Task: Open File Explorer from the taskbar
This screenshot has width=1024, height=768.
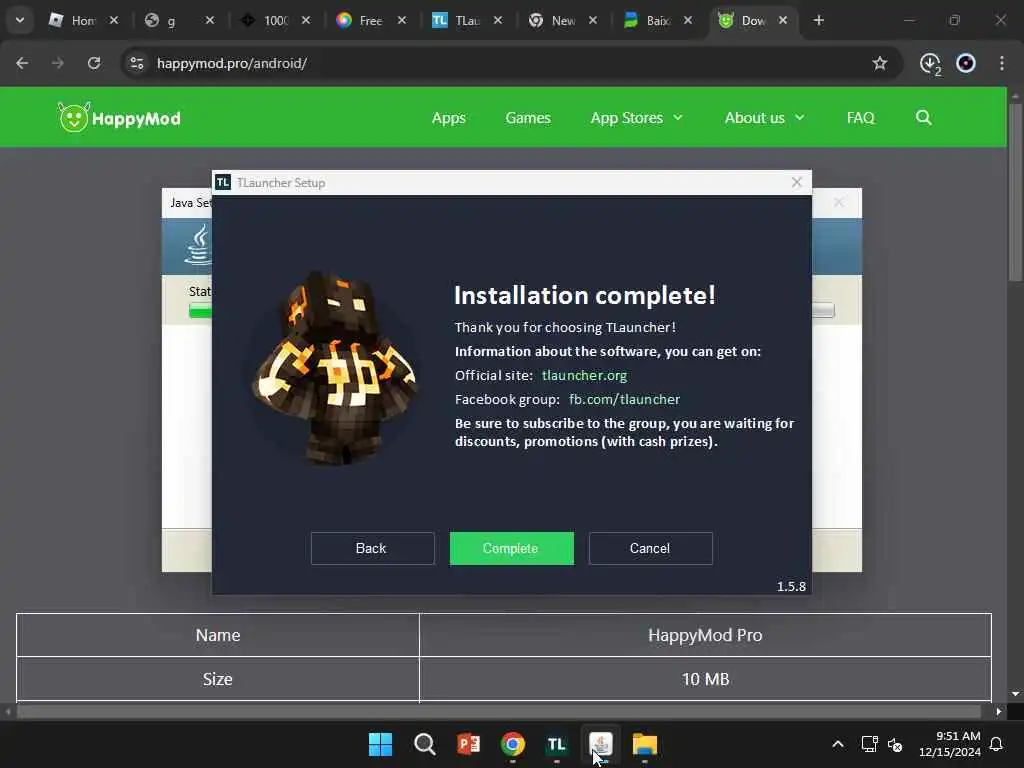Action: [x=645, y=744]
